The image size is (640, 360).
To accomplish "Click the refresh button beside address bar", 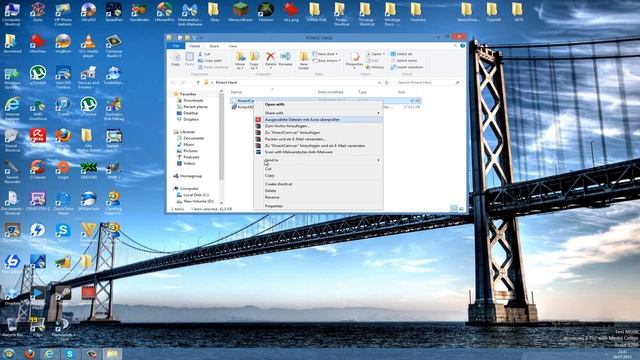I will pyautogui.click(x=387, y=82).
